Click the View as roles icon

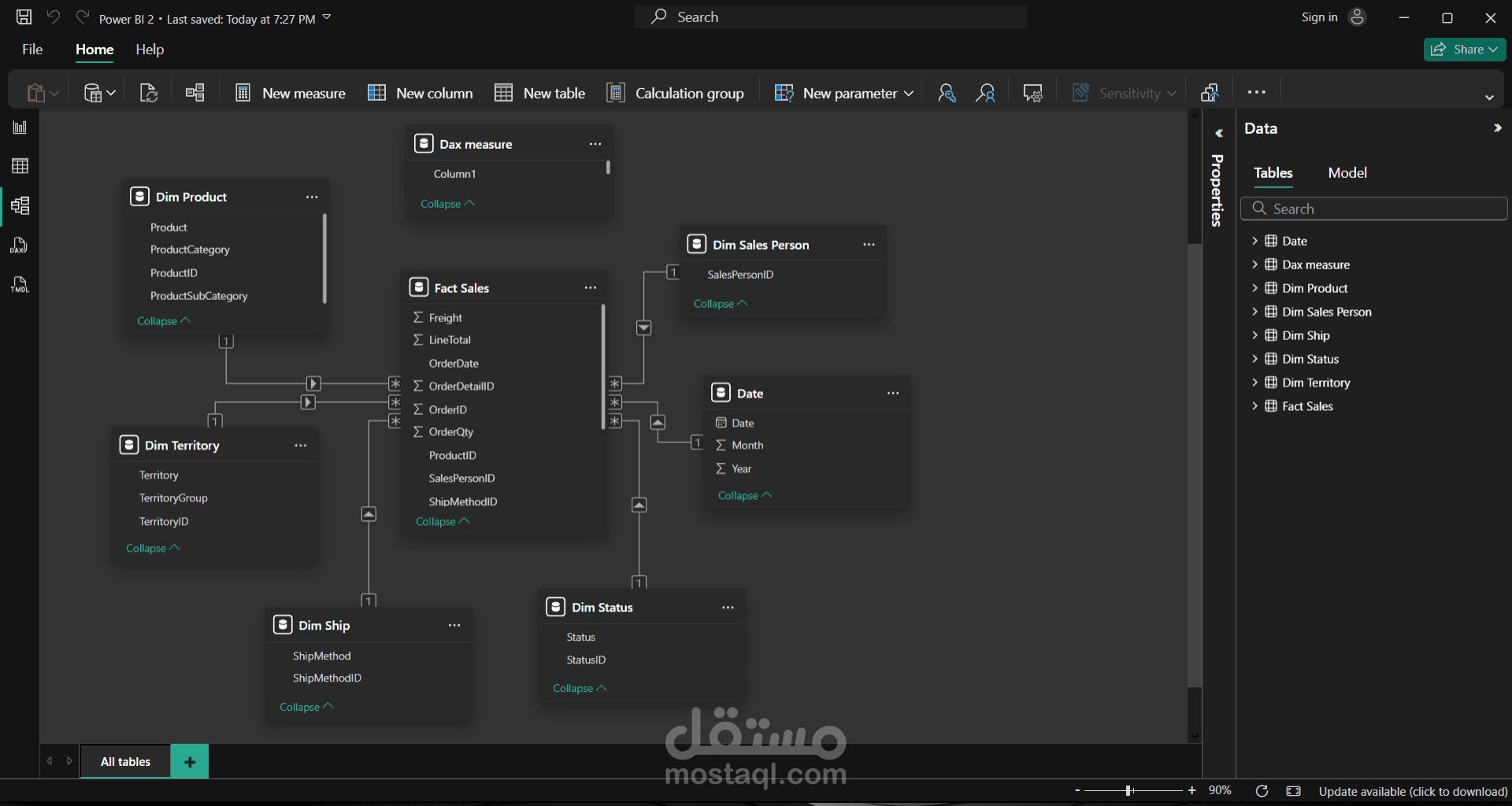click(x=985, y=93)
